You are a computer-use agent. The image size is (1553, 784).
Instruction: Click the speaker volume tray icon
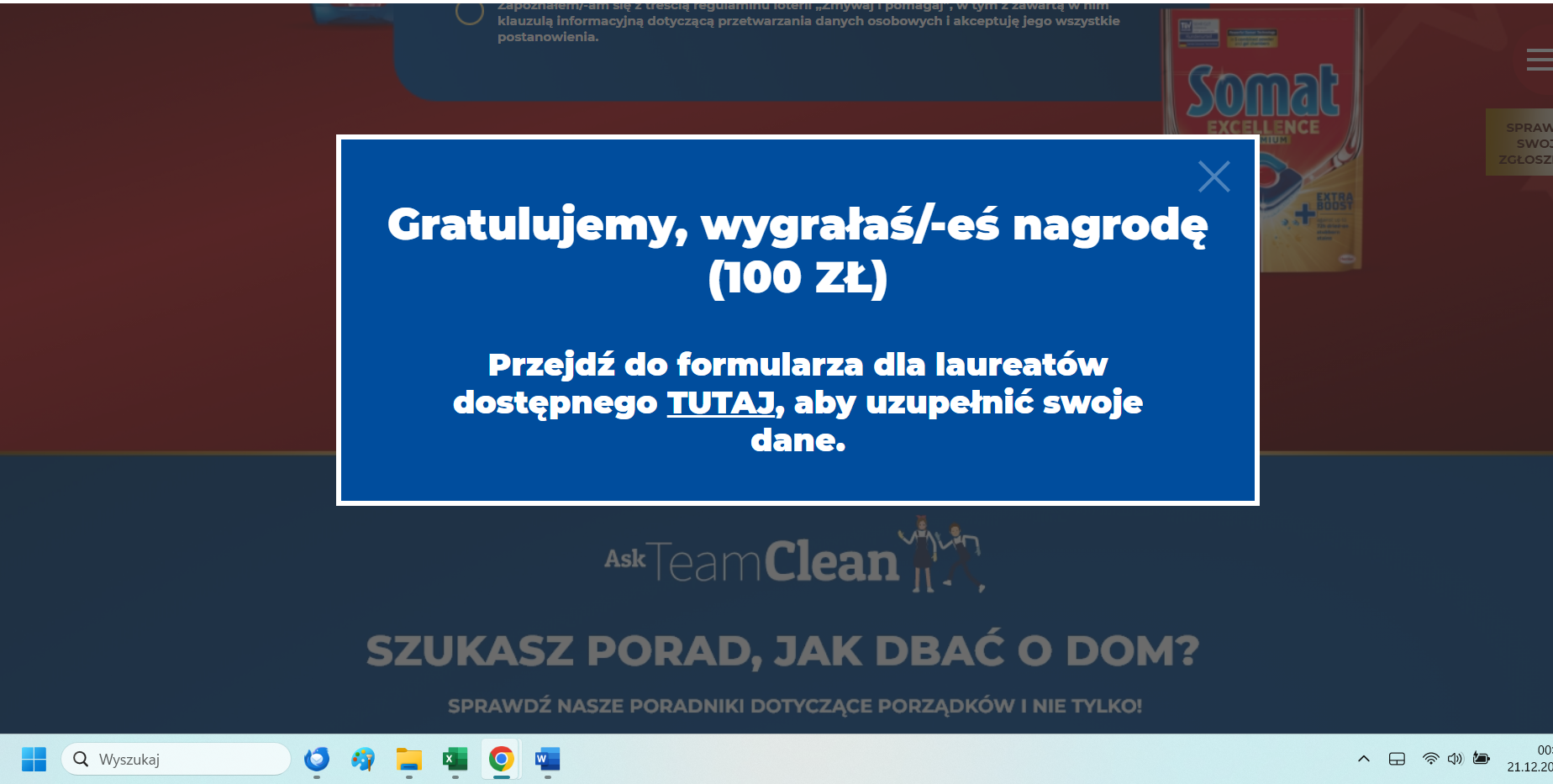[1456, 759]
